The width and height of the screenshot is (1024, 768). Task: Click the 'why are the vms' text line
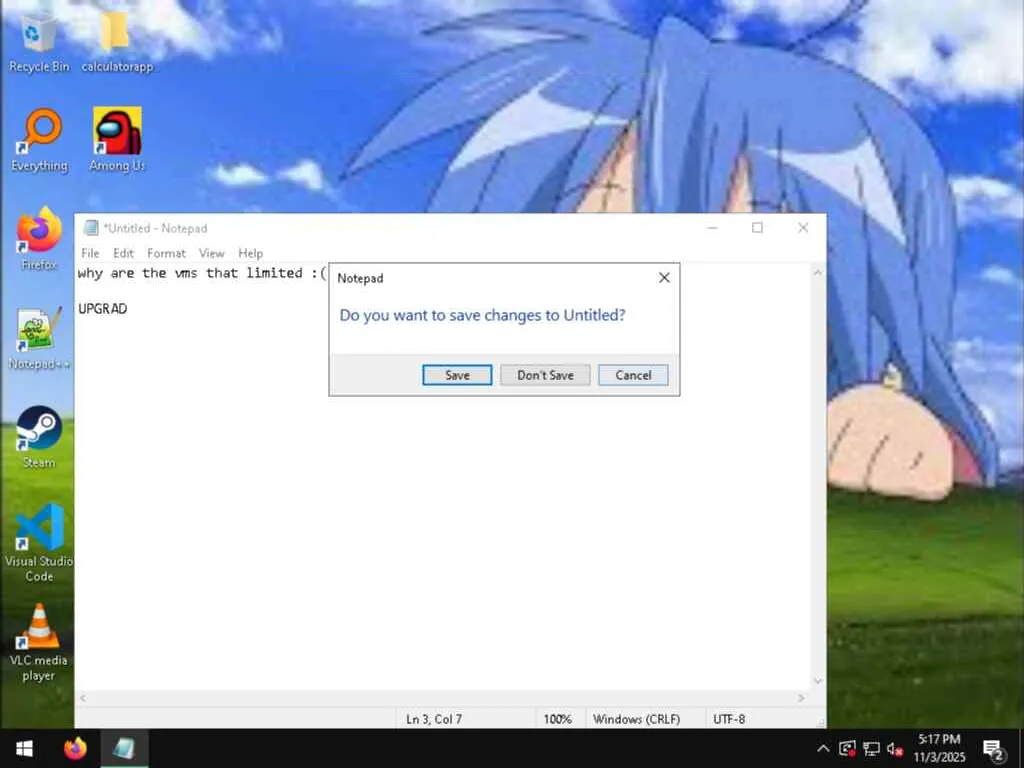point(202,273)
